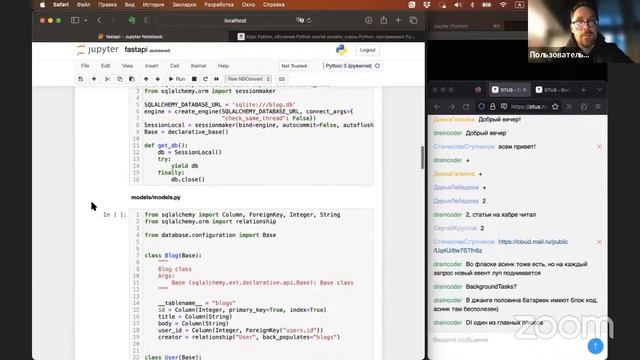Restart kernel and run all with fast-forward icon
This screenshot has height=360, width=640.
coord(216,79)
